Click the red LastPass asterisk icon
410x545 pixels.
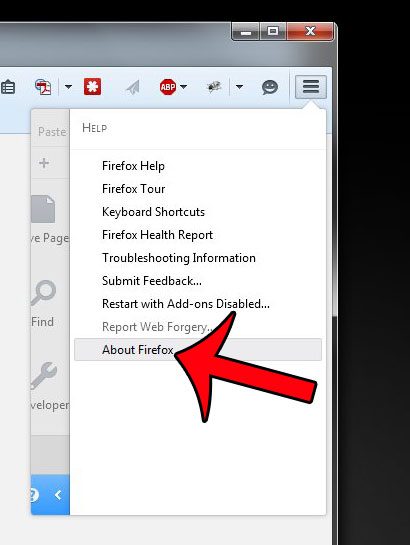tap(92, 87)
